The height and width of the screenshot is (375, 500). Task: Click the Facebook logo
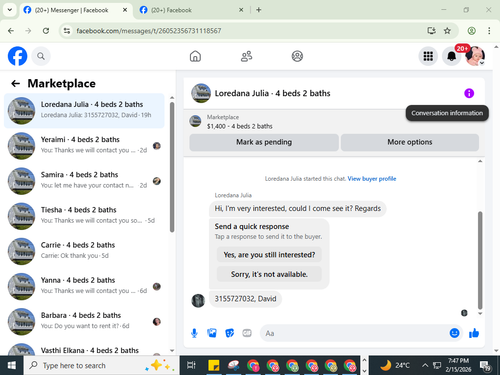pyautogui.click(x=17, y=56)
